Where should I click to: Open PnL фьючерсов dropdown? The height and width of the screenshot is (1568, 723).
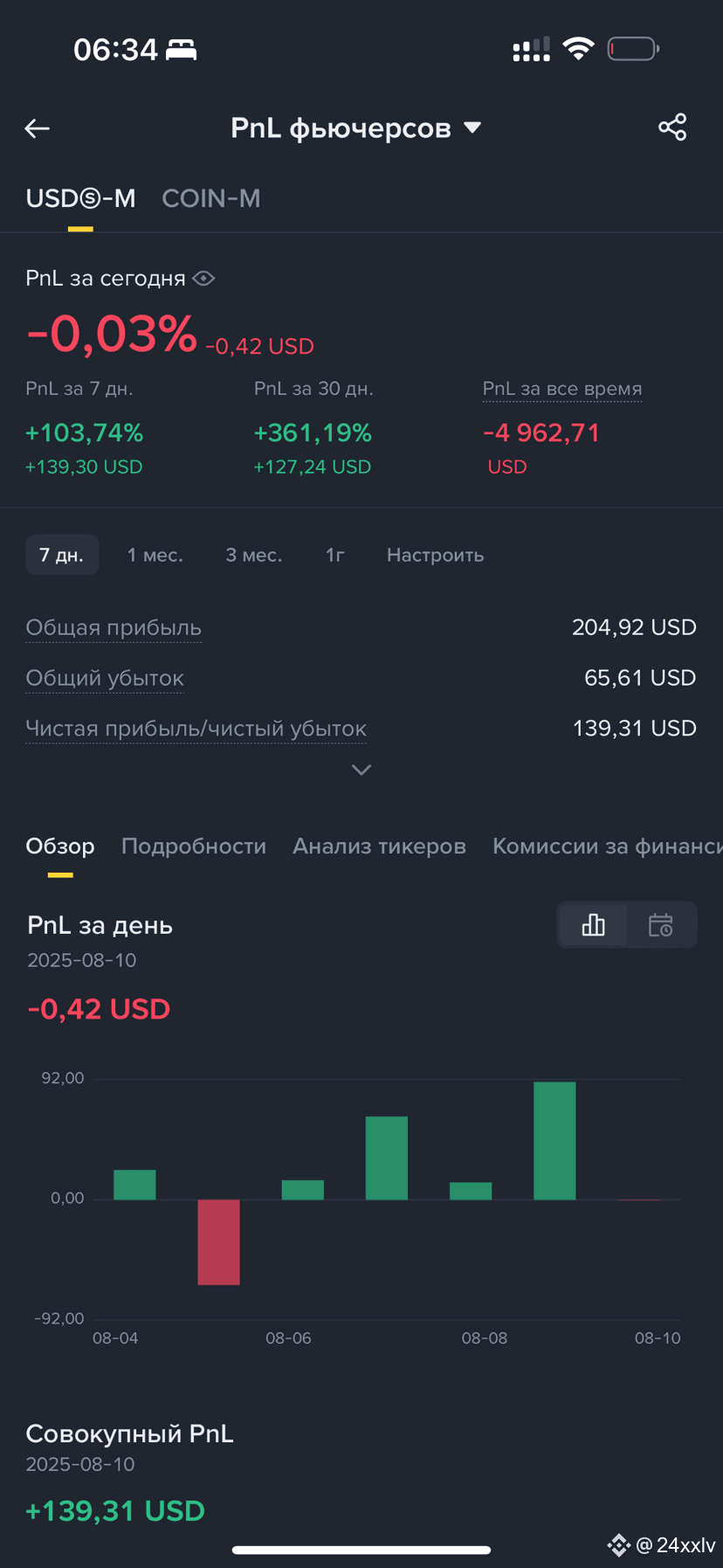pos(356,128)
